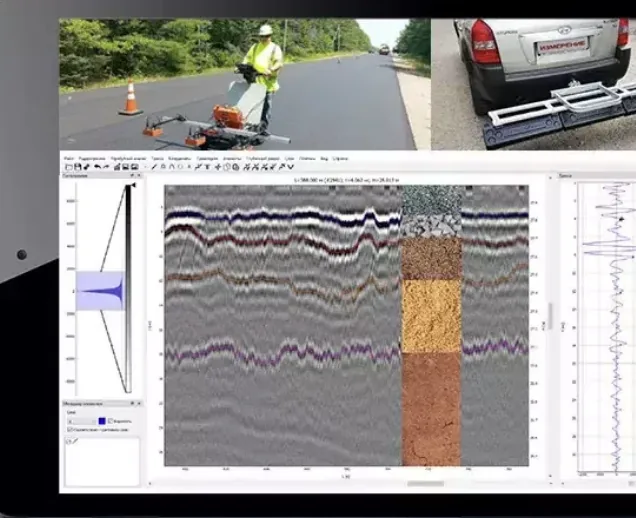Click the vertical grayscale gradient bar
Screen dimensions: 636x518
[128, 288]
